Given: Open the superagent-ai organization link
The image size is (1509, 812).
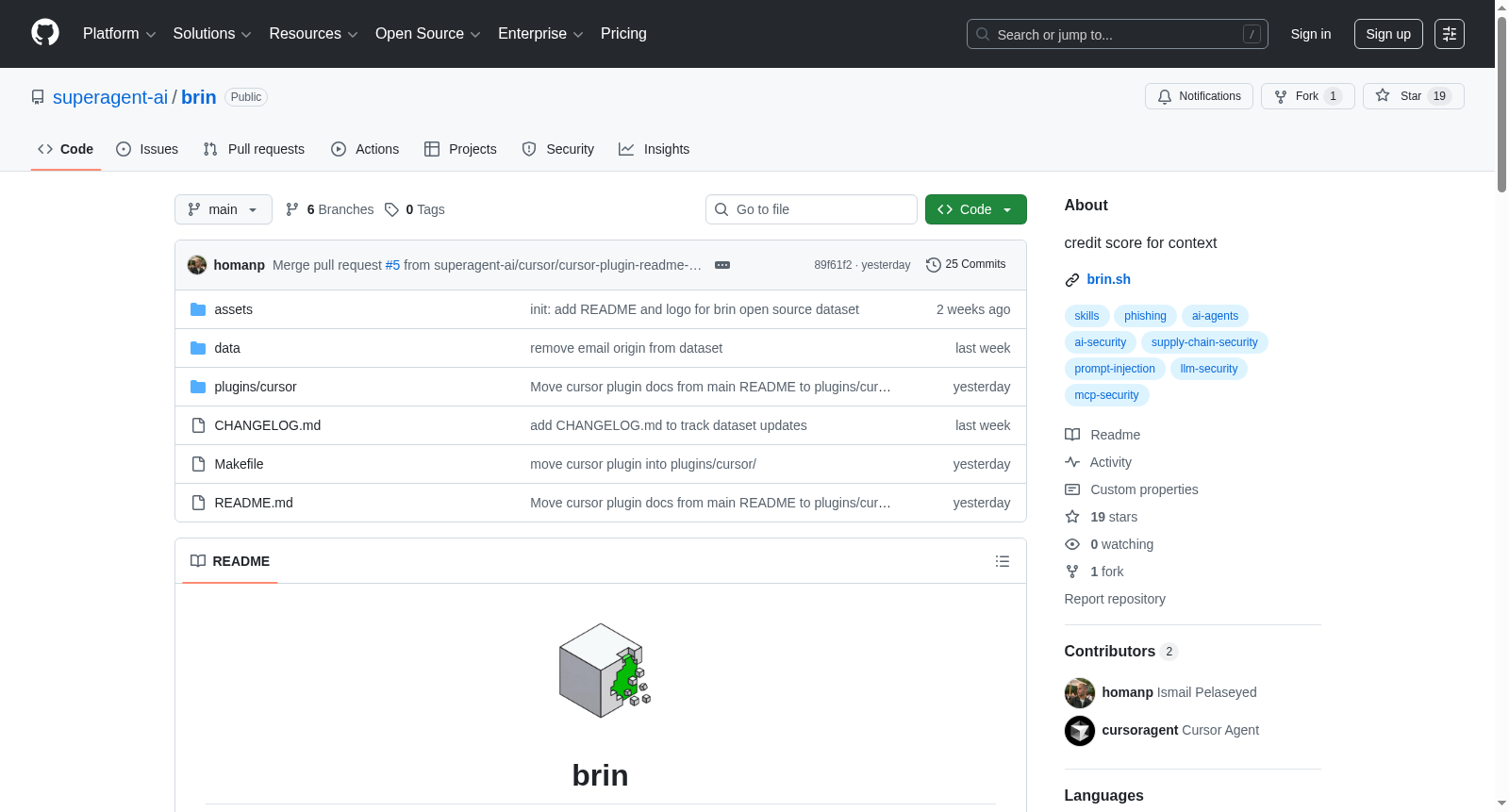Looking at the screenshot, I should click(110, 97).
